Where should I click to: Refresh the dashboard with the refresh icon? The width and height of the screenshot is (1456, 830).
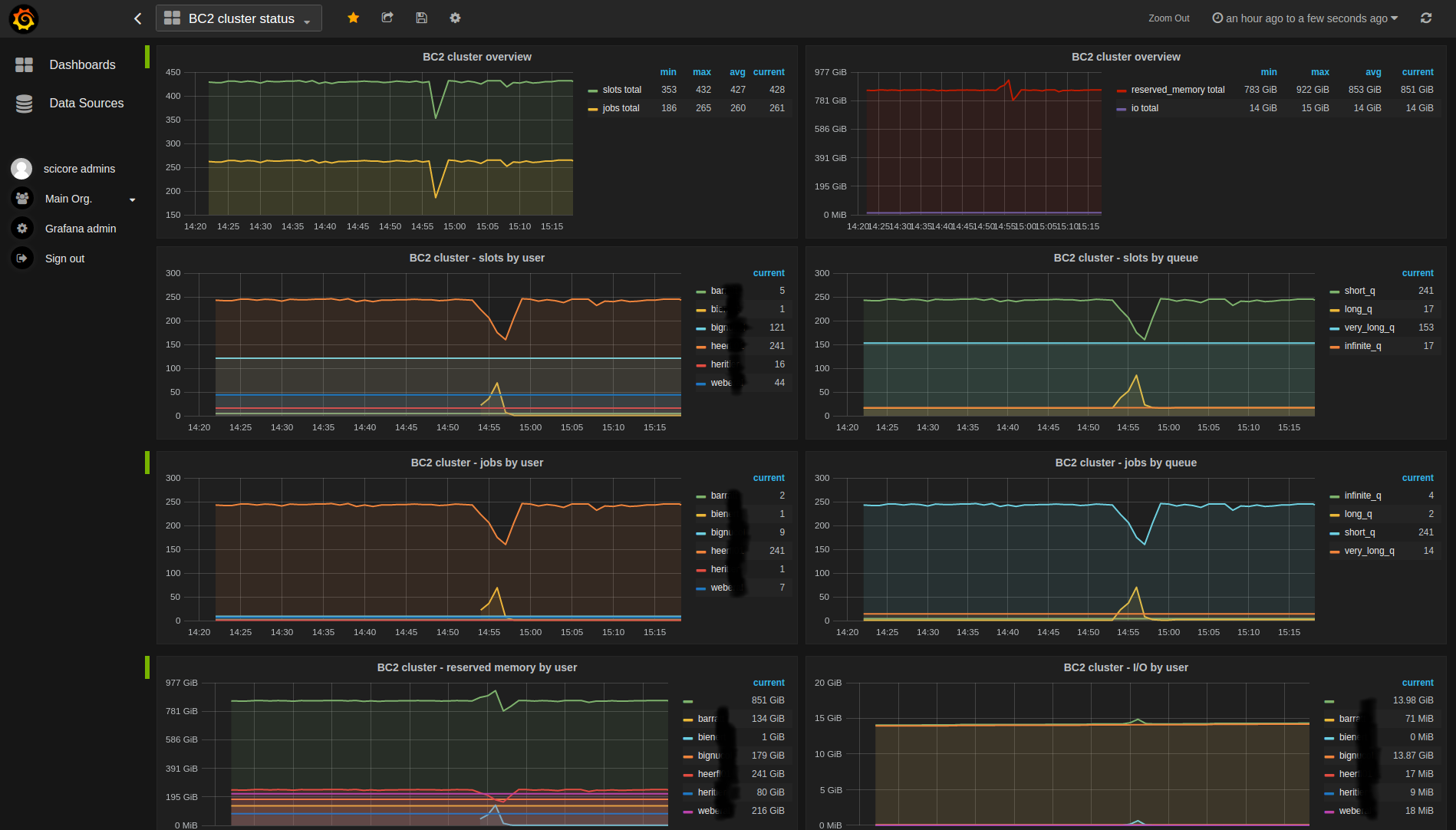point(1426,18)
